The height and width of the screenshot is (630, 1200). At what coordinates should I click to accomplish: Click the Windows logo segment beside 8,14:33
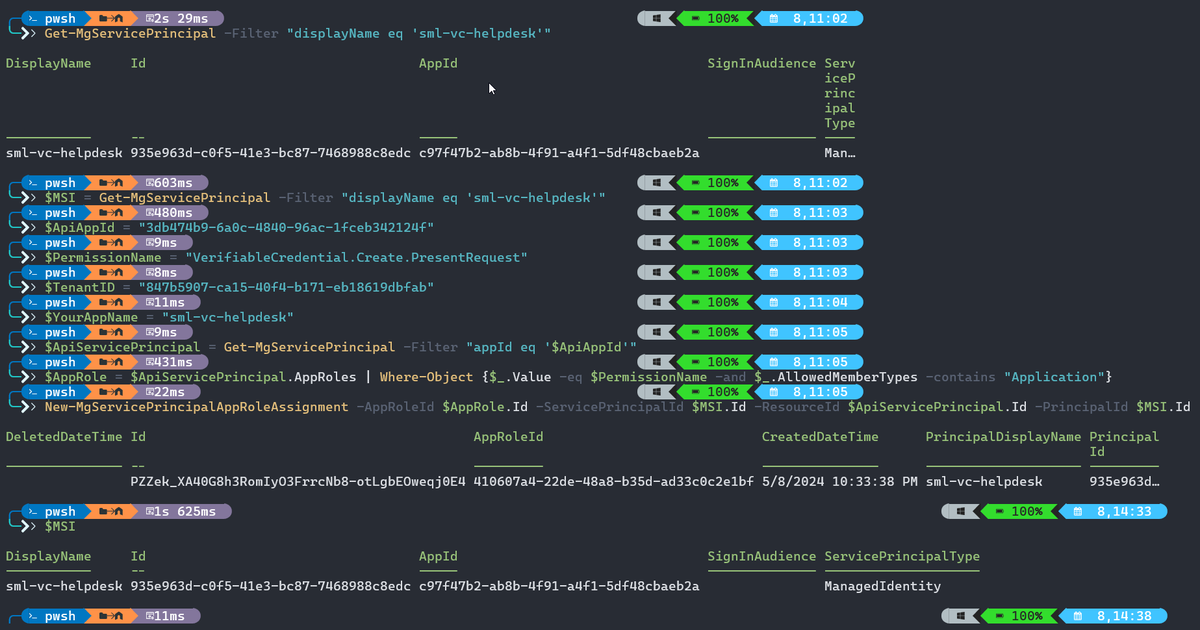(x=959, y=511)
